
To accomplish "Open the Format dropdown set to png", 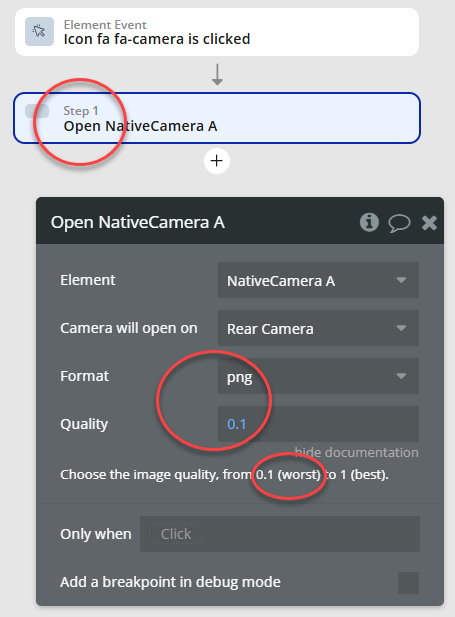I will (318, 376).
